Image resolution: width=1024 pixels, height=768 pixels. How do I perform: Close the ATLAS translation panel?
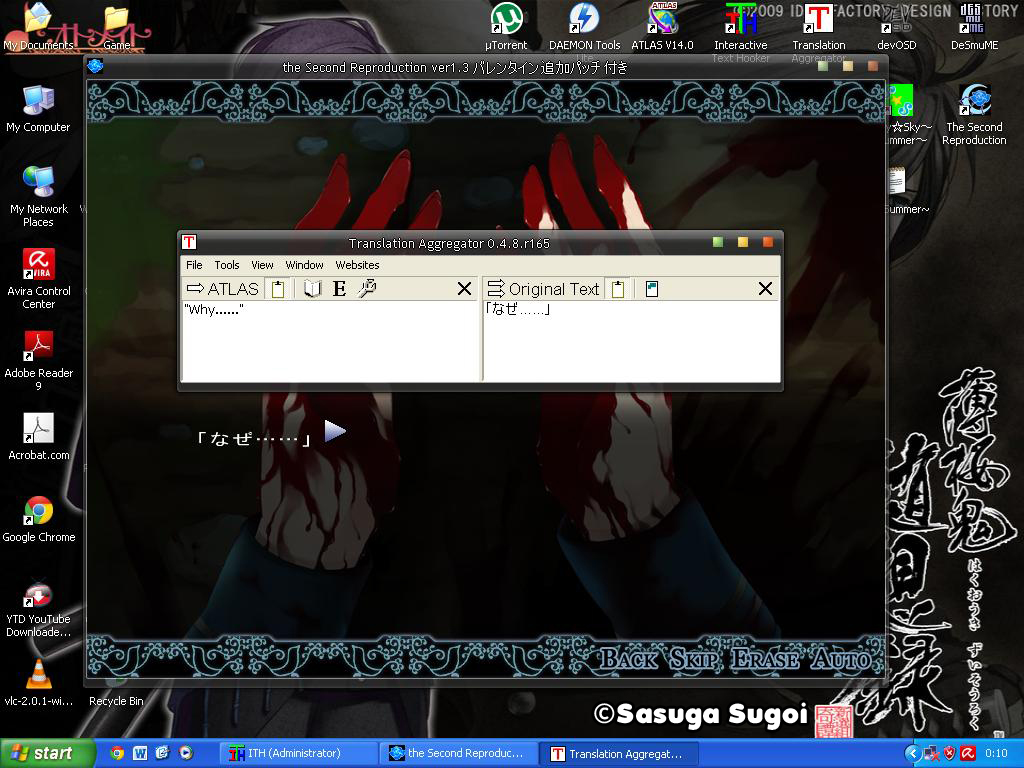[464, 289]
